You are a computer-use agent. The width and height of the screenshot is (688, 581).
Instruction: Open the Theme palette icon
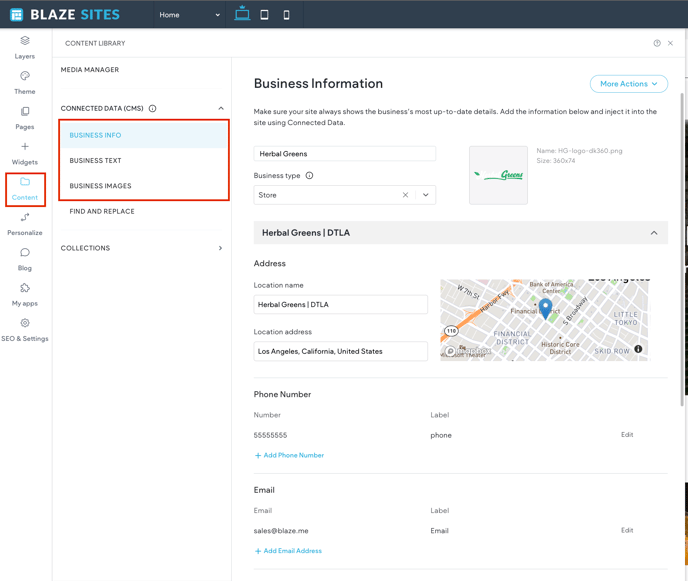point(25,76)
